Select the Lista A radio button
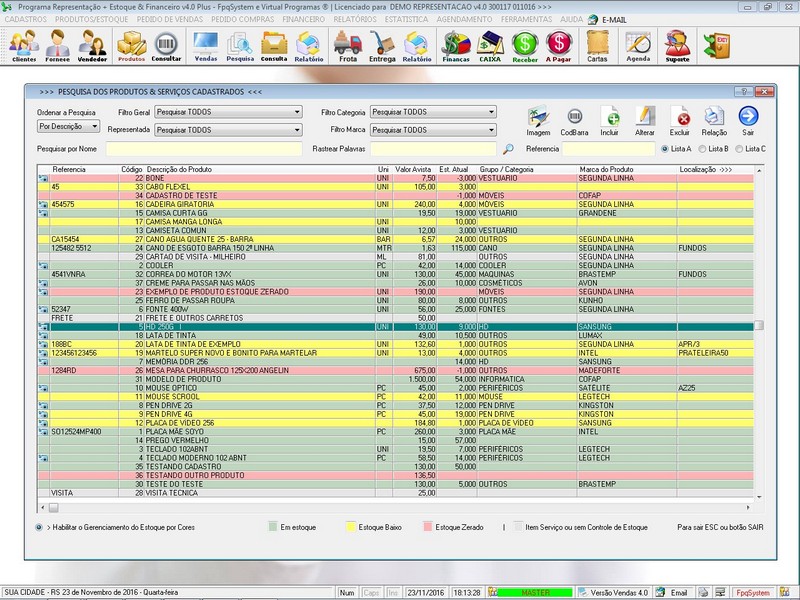Image resolution: width=800 pixels, height=600 pixels. pos(664,149)
